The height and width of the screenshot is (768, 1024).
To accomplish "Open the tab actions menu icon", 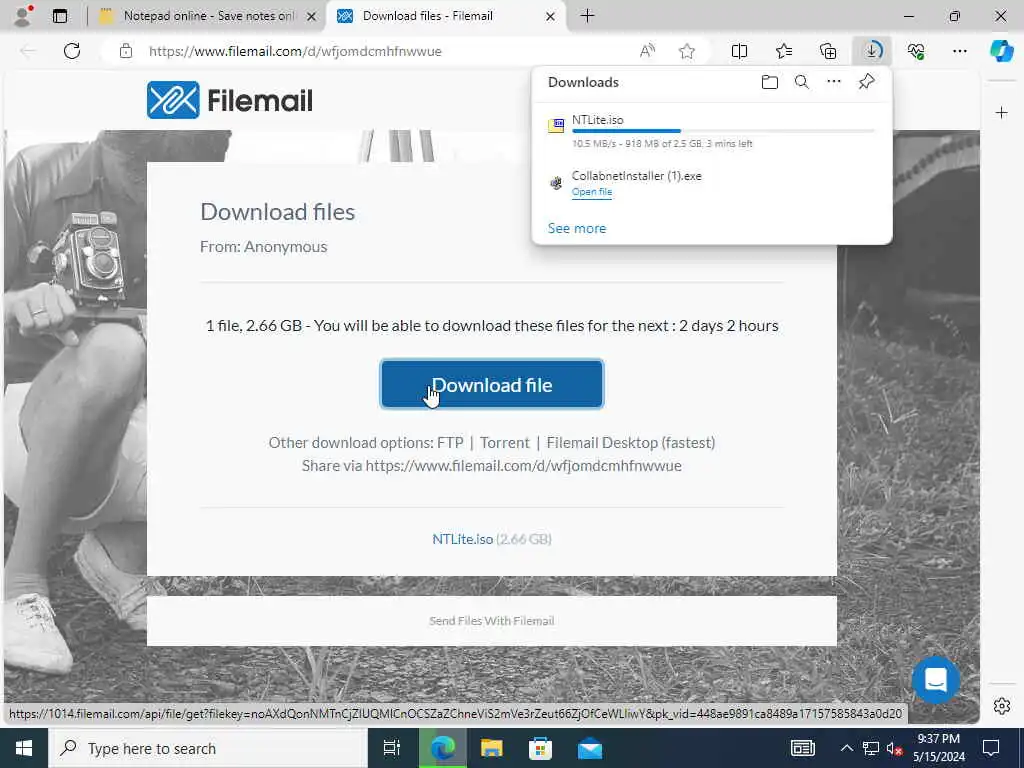I will [59, 16].
